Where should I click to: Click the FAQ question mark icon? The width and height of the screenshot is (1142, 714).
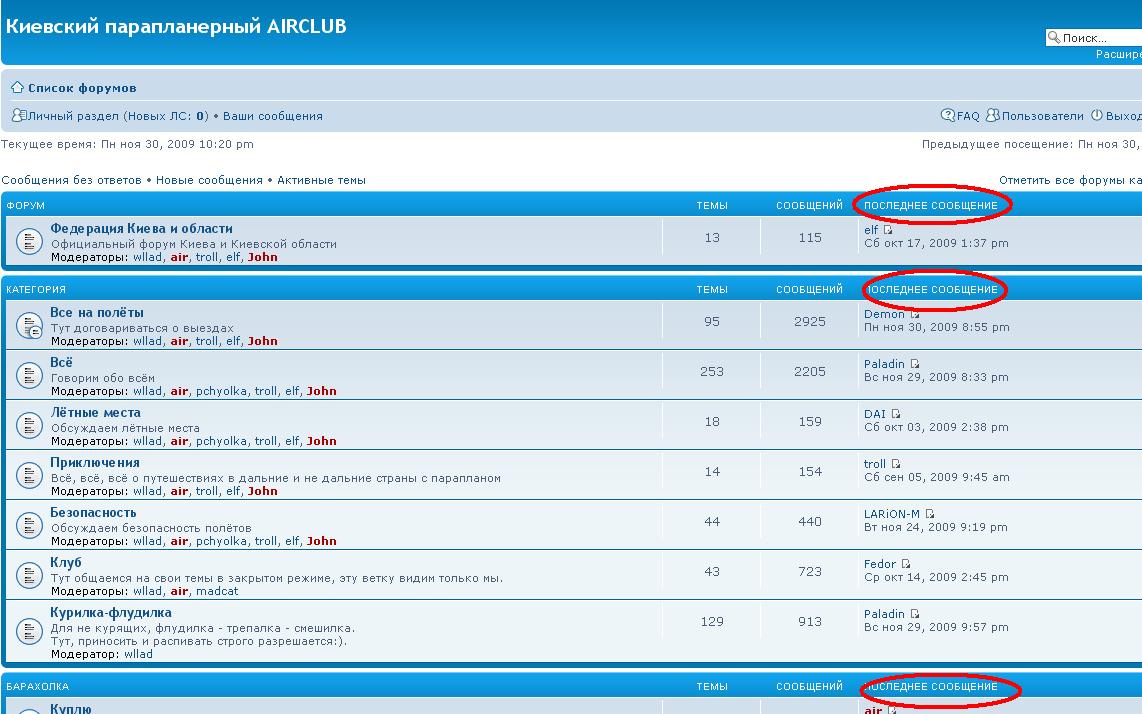point(948,116)
